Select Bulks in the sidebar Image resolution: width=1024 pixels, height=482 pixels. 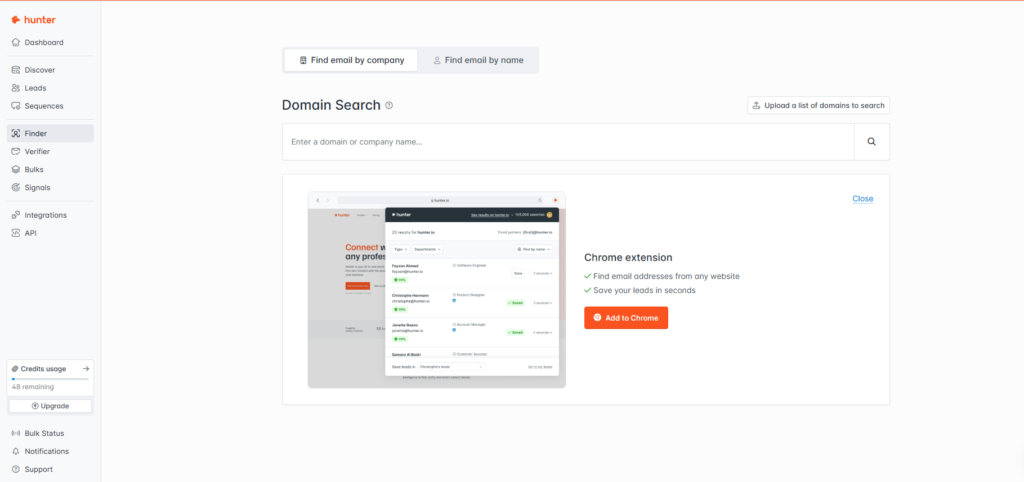pos(50,169)
